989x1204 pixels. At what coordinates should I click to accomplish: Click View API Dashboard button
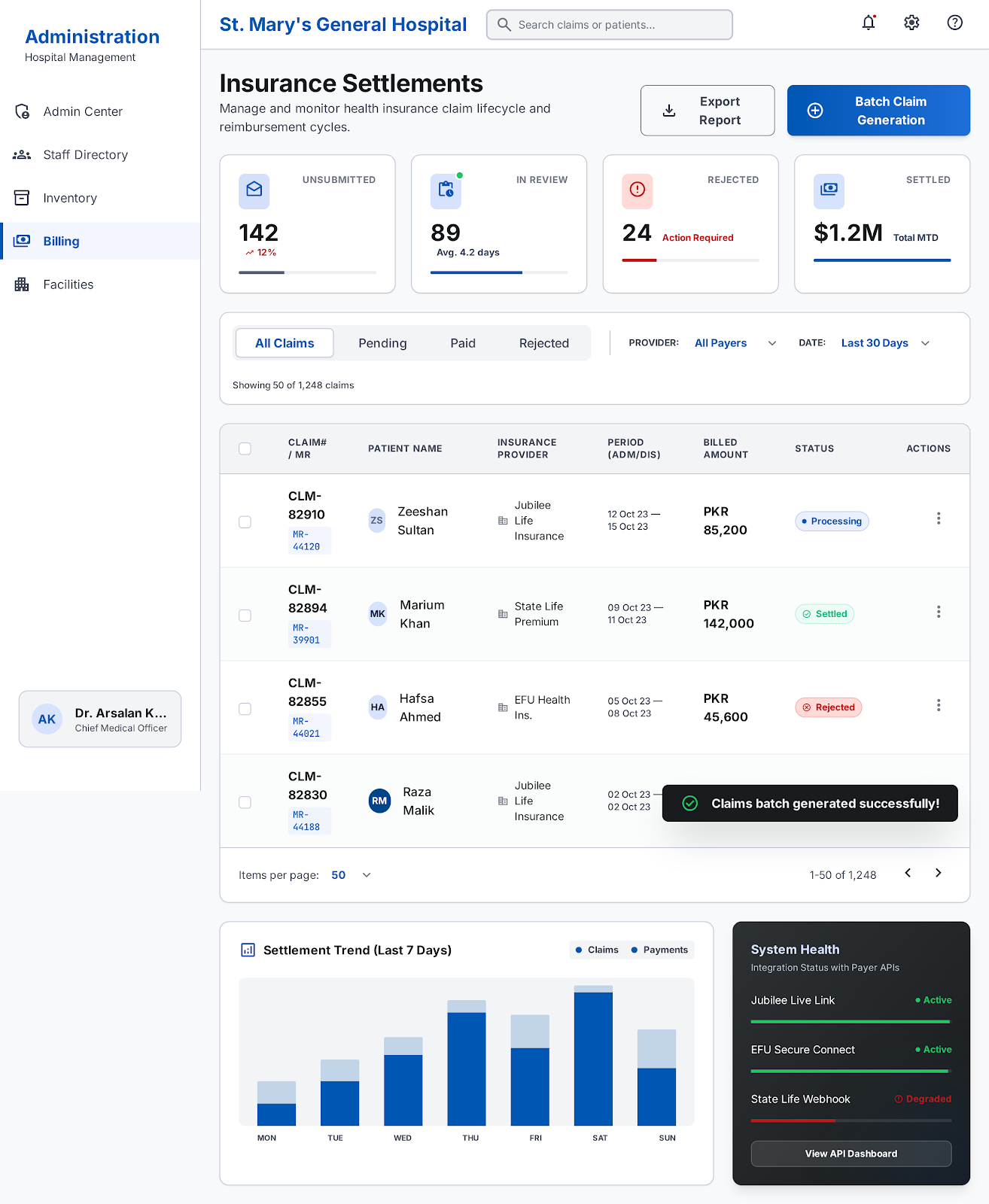(851, 1154)
